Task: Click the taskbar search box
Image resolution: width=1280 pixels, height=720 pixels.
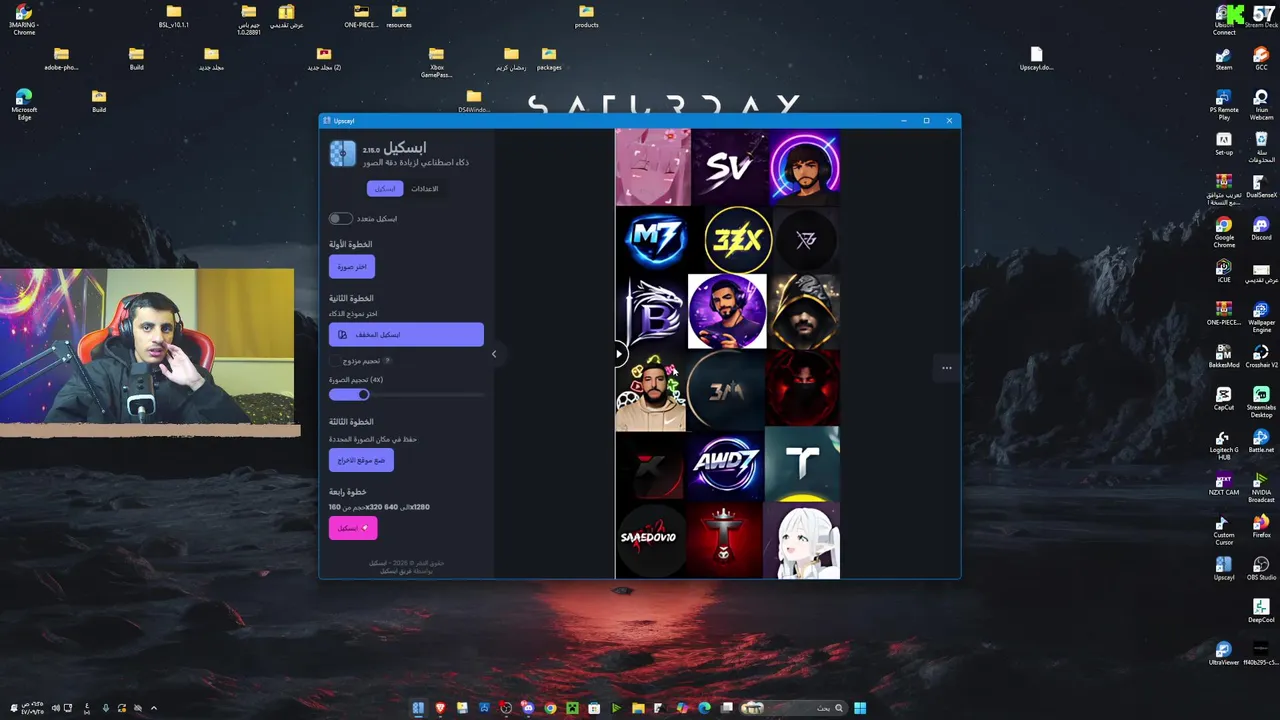Action: pyautogui.click(x=796, y=708)
